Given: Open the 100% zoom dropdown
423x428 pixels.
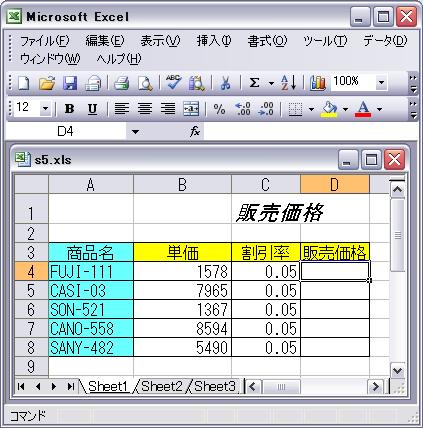Looking at the screenshot, I should pyautogui.click(x=381, y=82).
